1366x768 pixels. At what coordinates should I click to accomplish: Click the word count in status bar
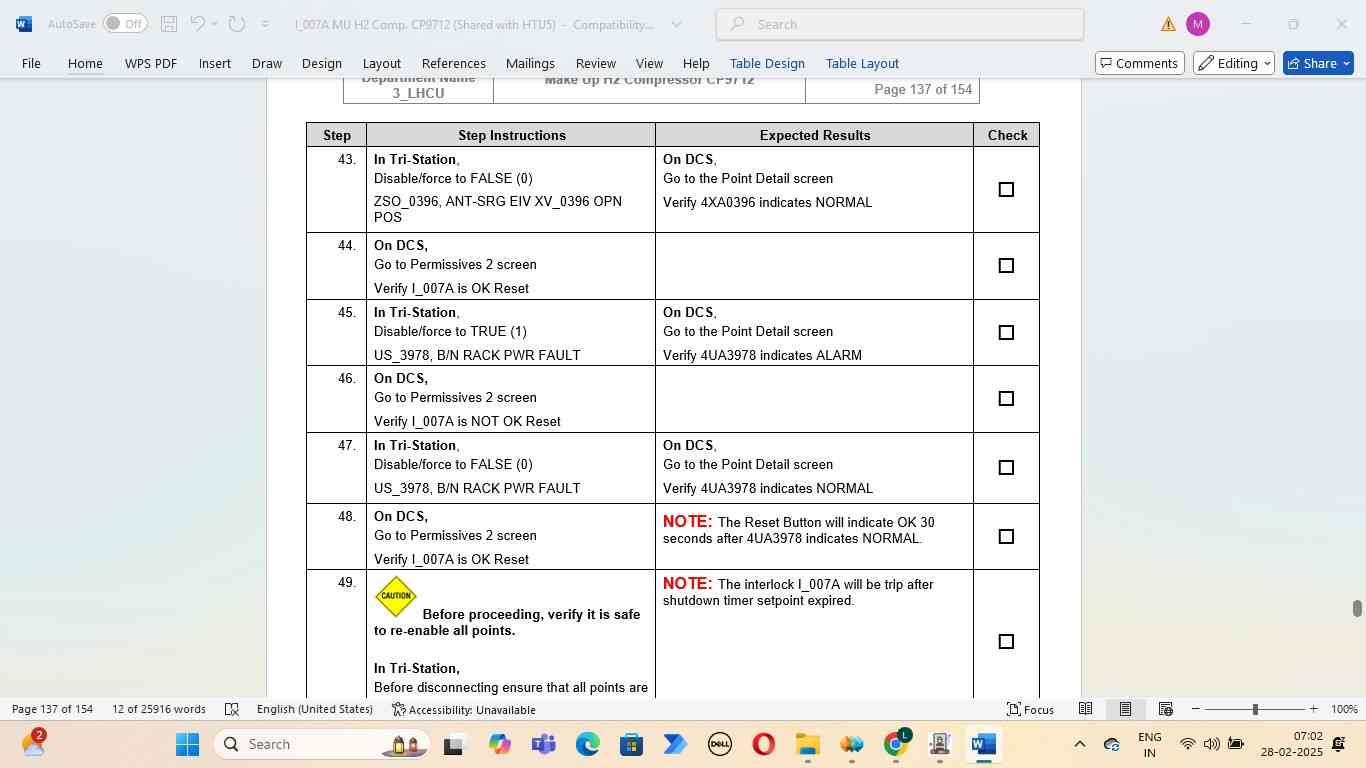click(159, 709)
